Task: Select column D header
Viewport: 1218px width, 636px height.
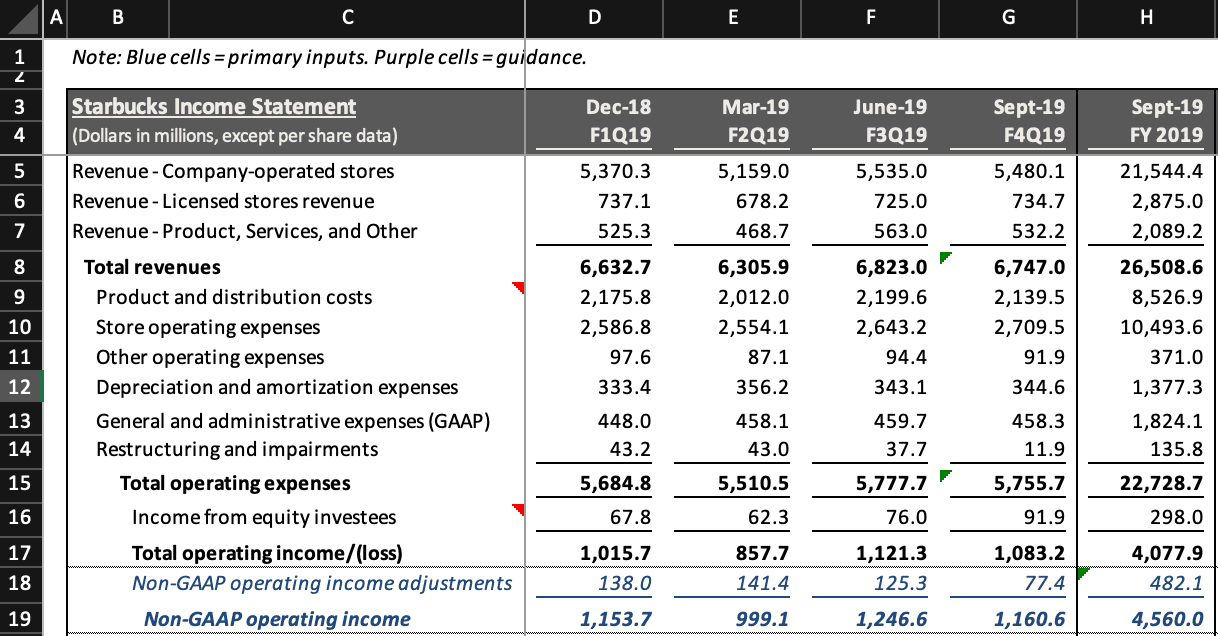Action: click(594, 16)
